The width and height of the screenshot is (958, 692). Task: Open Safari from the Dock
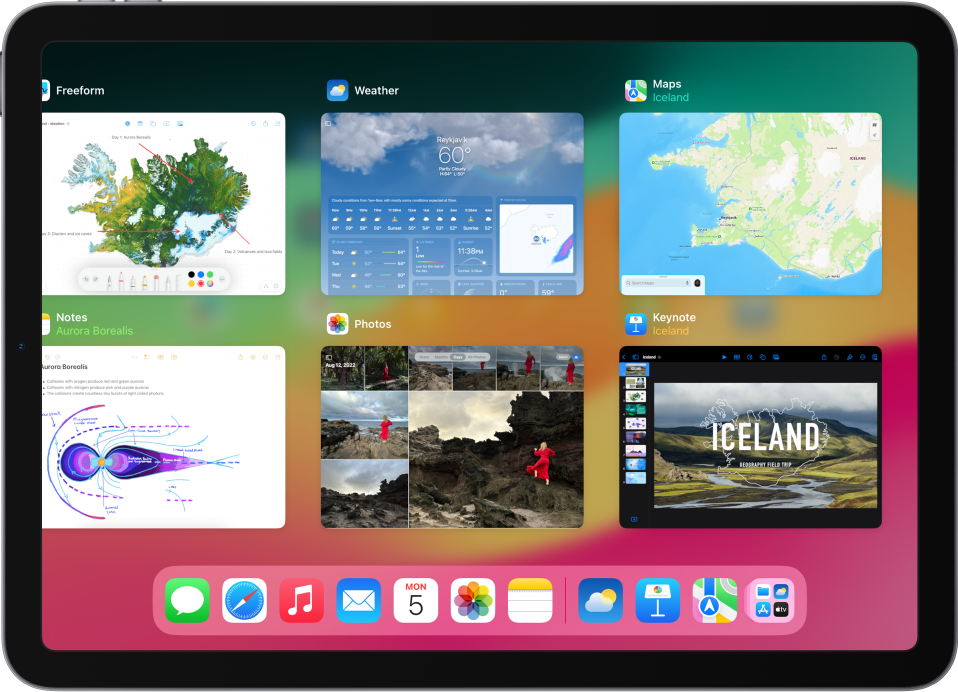pos(244,601)
